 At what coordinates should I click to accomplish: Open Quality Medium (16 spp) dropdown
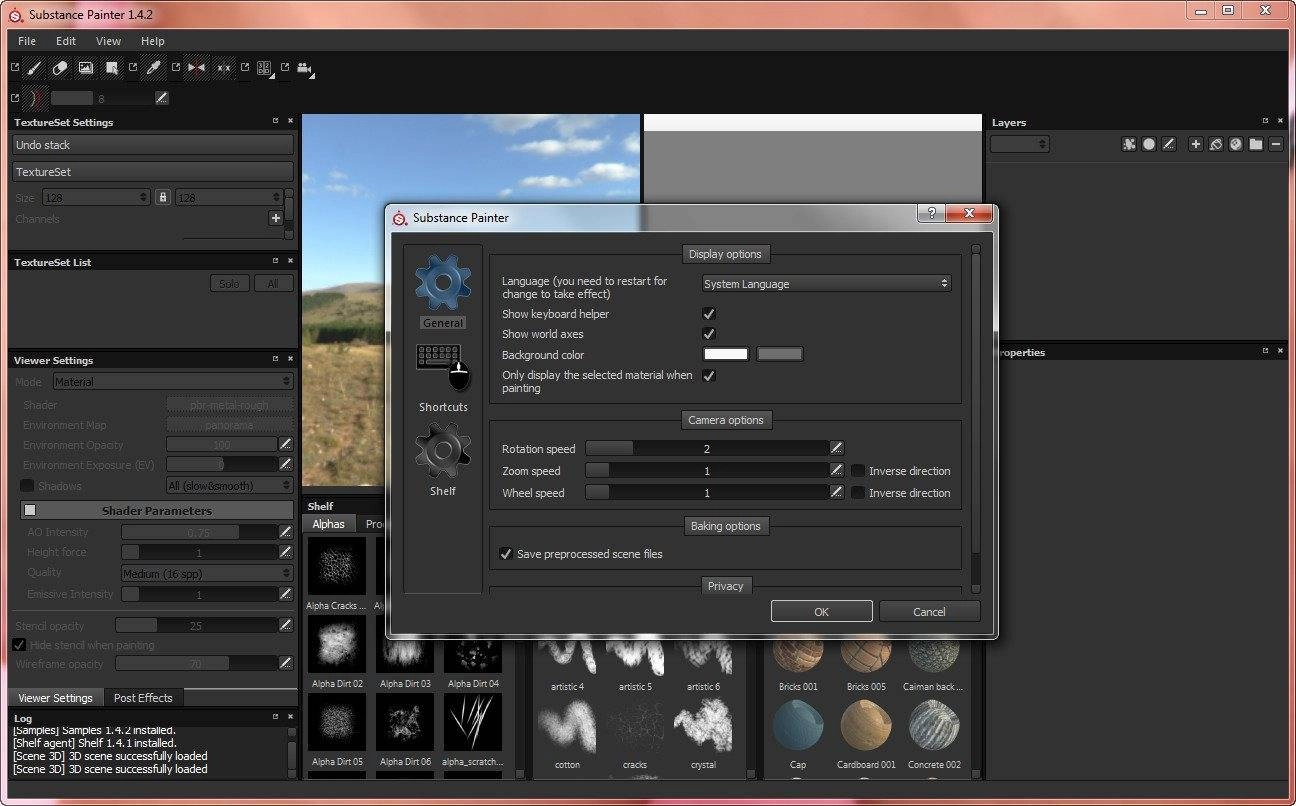pos(207,573)
